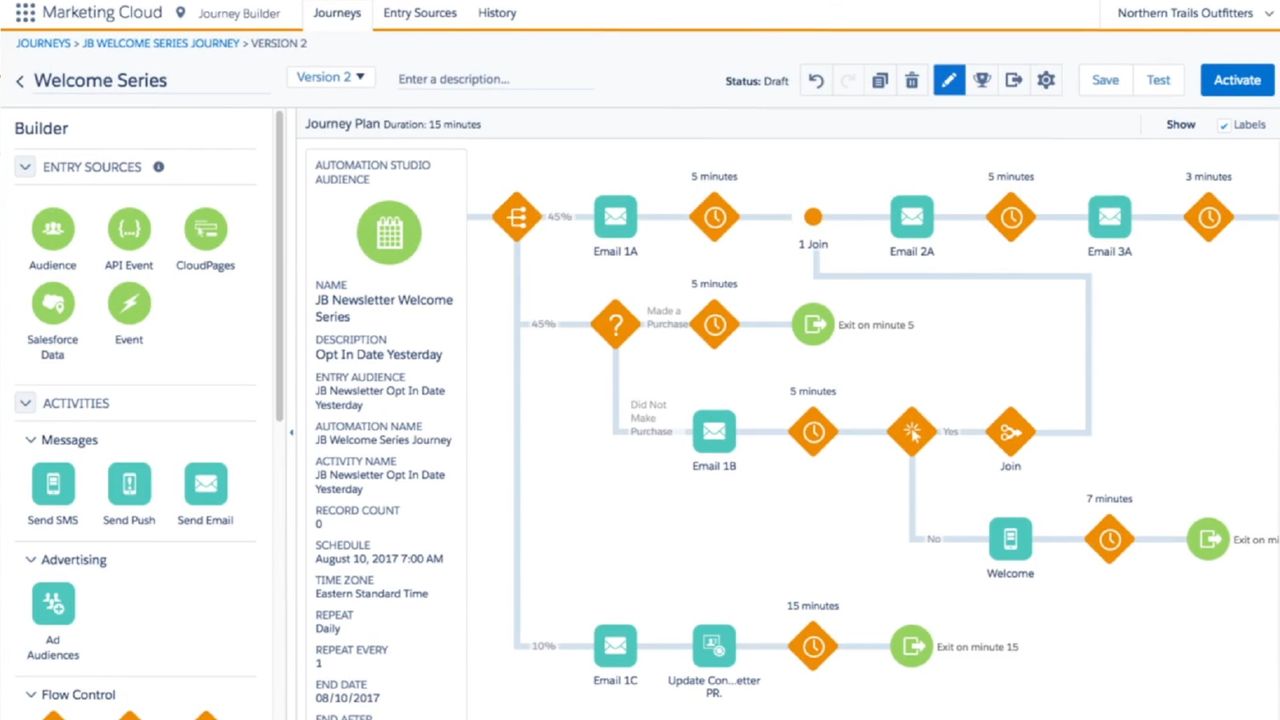Select the random split diamond node
The width and height of the screenshot is (1280, 720).
[517, 216]
